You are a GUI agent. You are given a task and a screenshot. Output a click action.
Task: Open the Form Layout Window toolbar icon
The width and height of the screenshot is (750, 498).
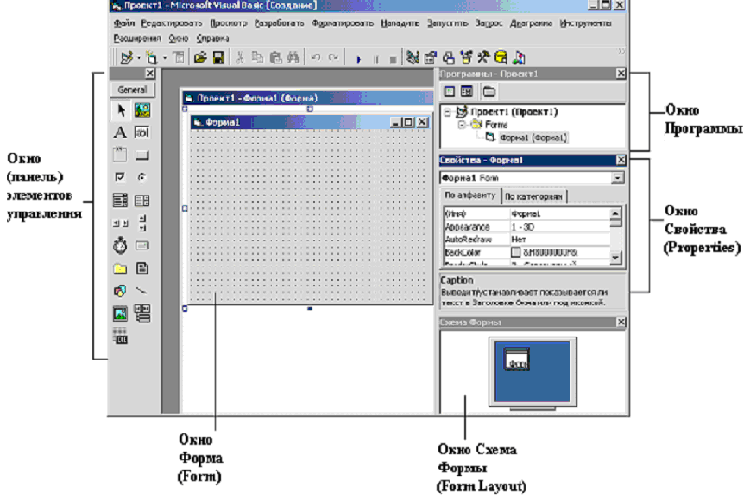pos(448,58)
